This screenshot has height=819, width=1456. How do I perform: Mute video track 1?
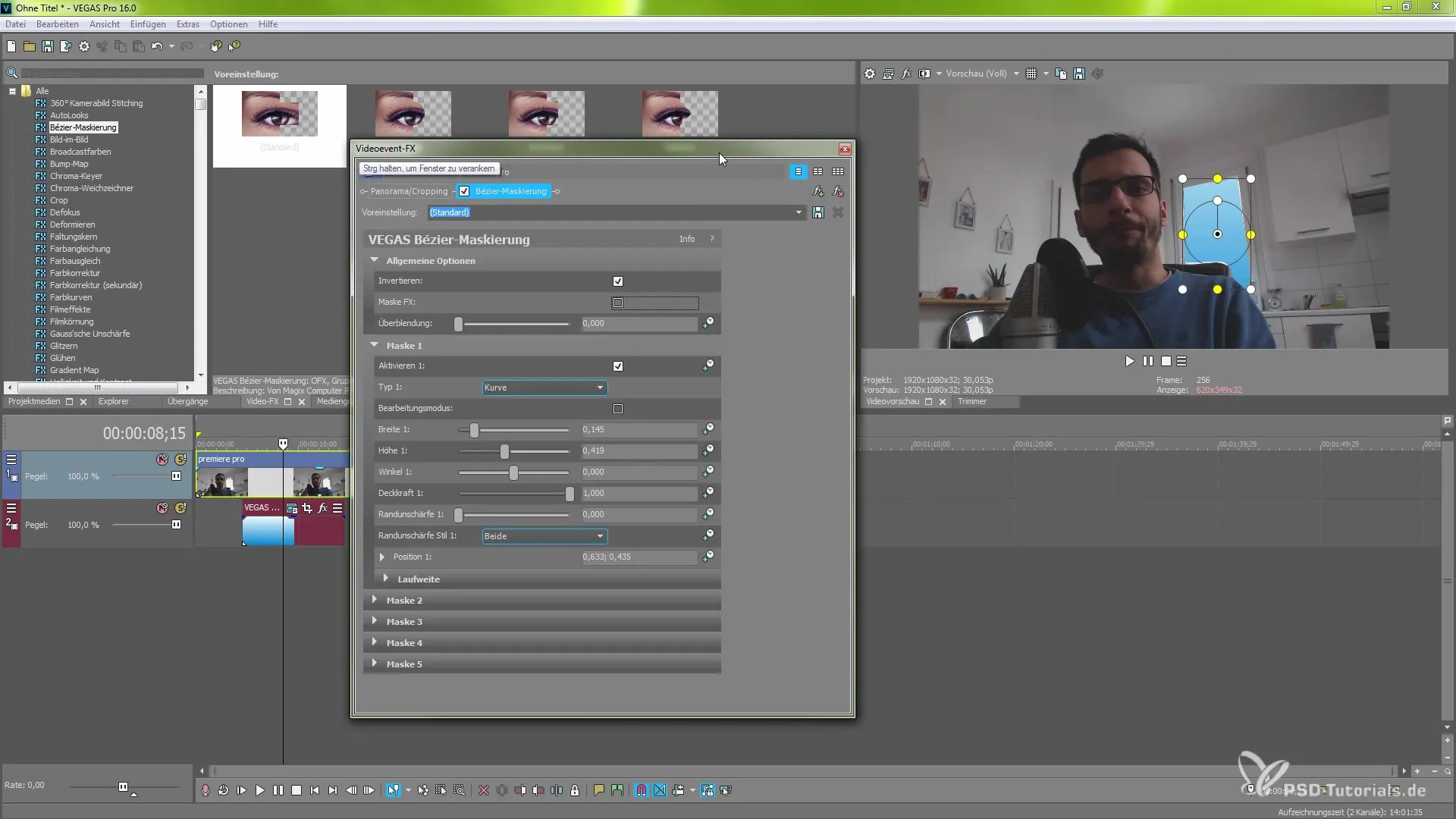162,460
